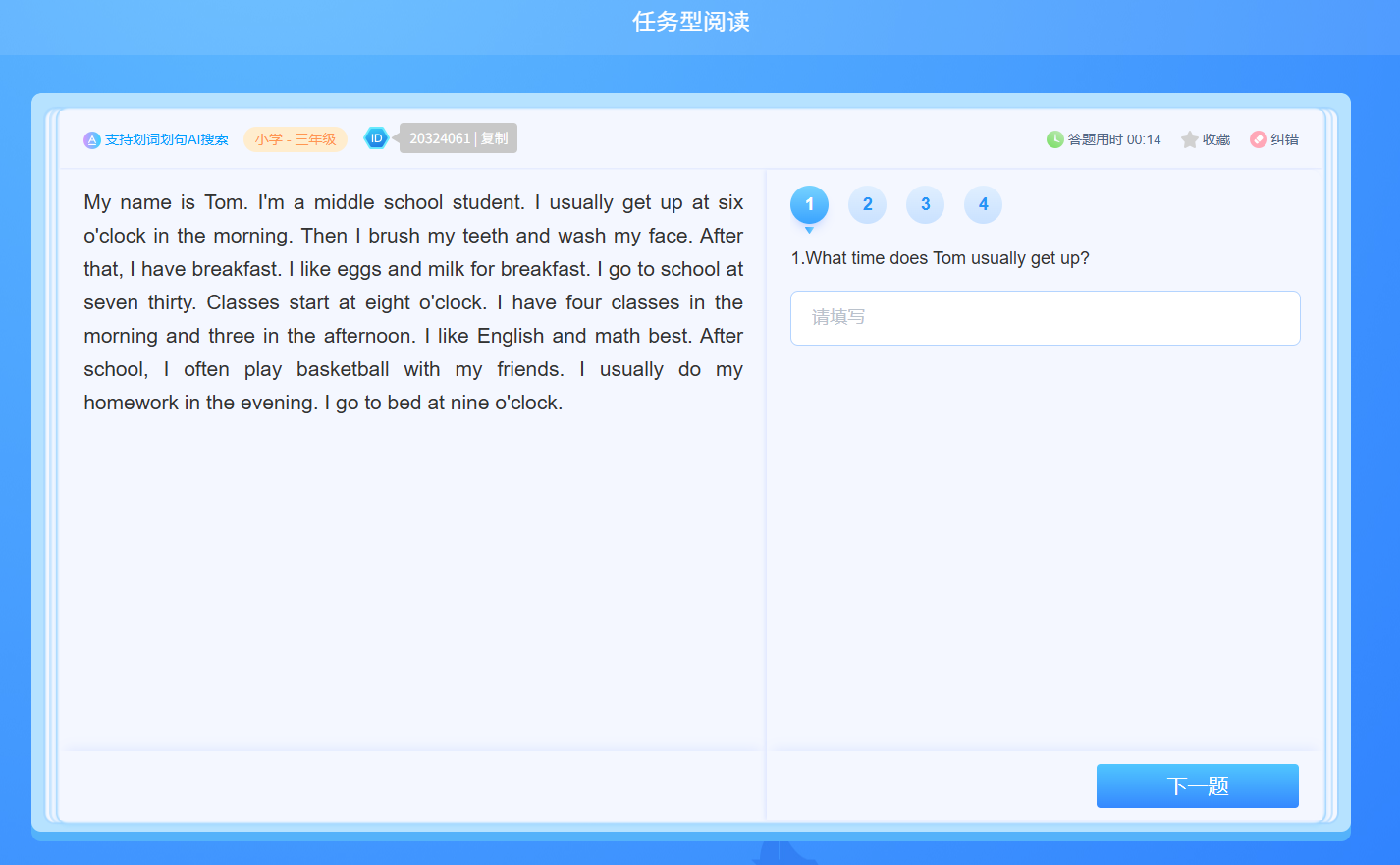
Task: Select question 1 circle tab
Action: [809, 204]
